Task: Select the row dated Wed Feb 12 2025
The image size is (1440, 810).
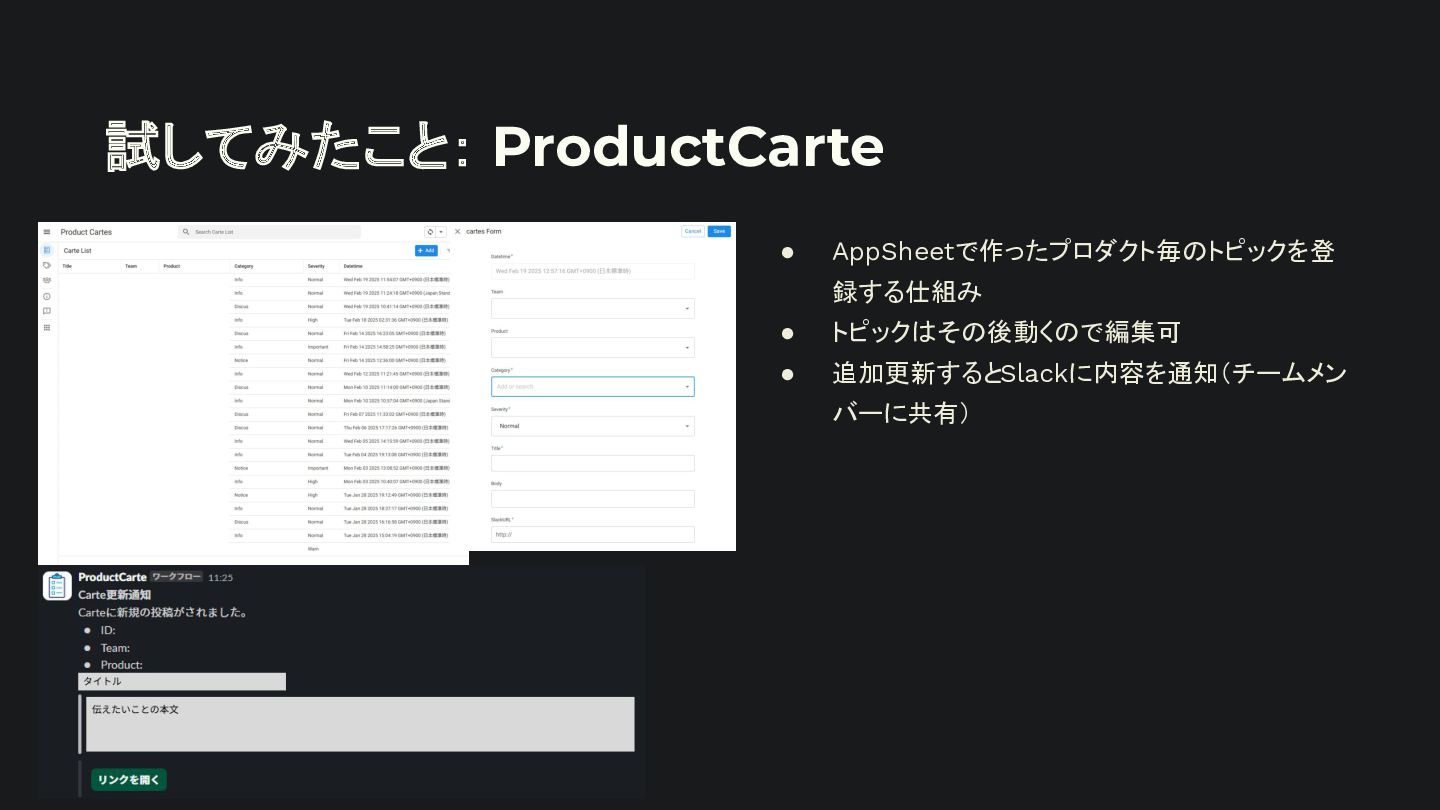Action: 254,374
